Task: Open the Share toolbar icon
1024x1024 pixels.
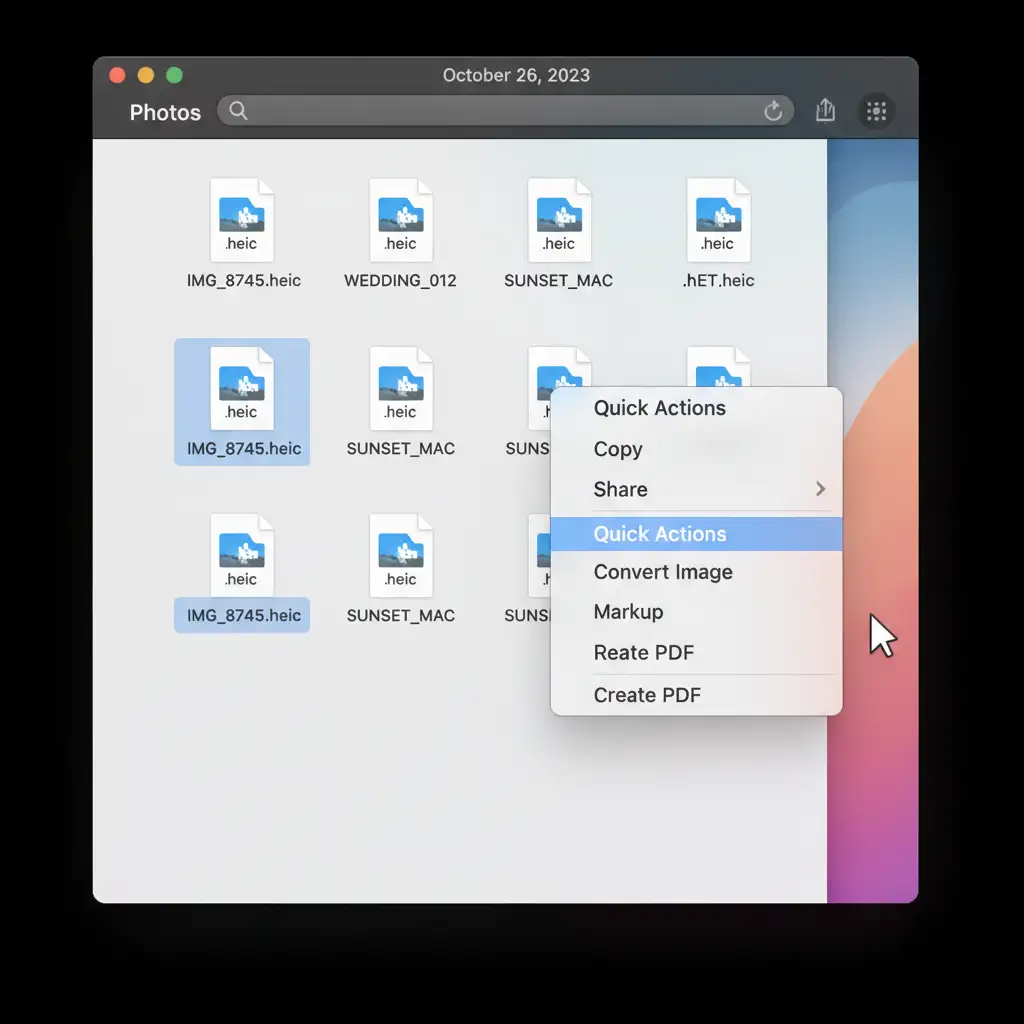Action: tap(825, 111)
